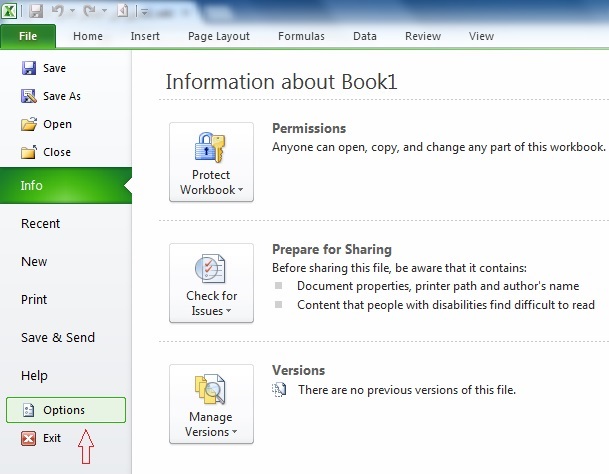Screen dimensions: 609x474
Task: Click the Save floppy icon in quick access toolbar
Action: [x=36, y=11]
